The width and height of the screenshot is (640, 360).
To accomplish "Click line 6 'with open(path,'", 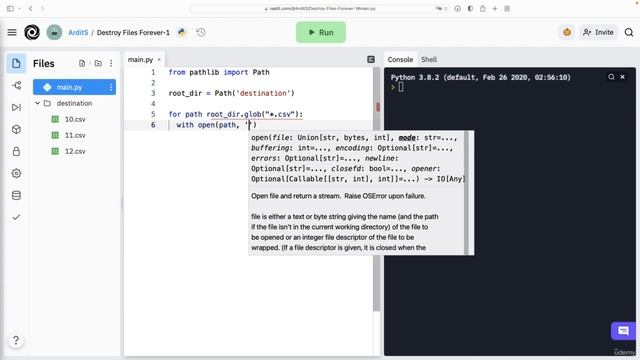I will coord(216,124).
